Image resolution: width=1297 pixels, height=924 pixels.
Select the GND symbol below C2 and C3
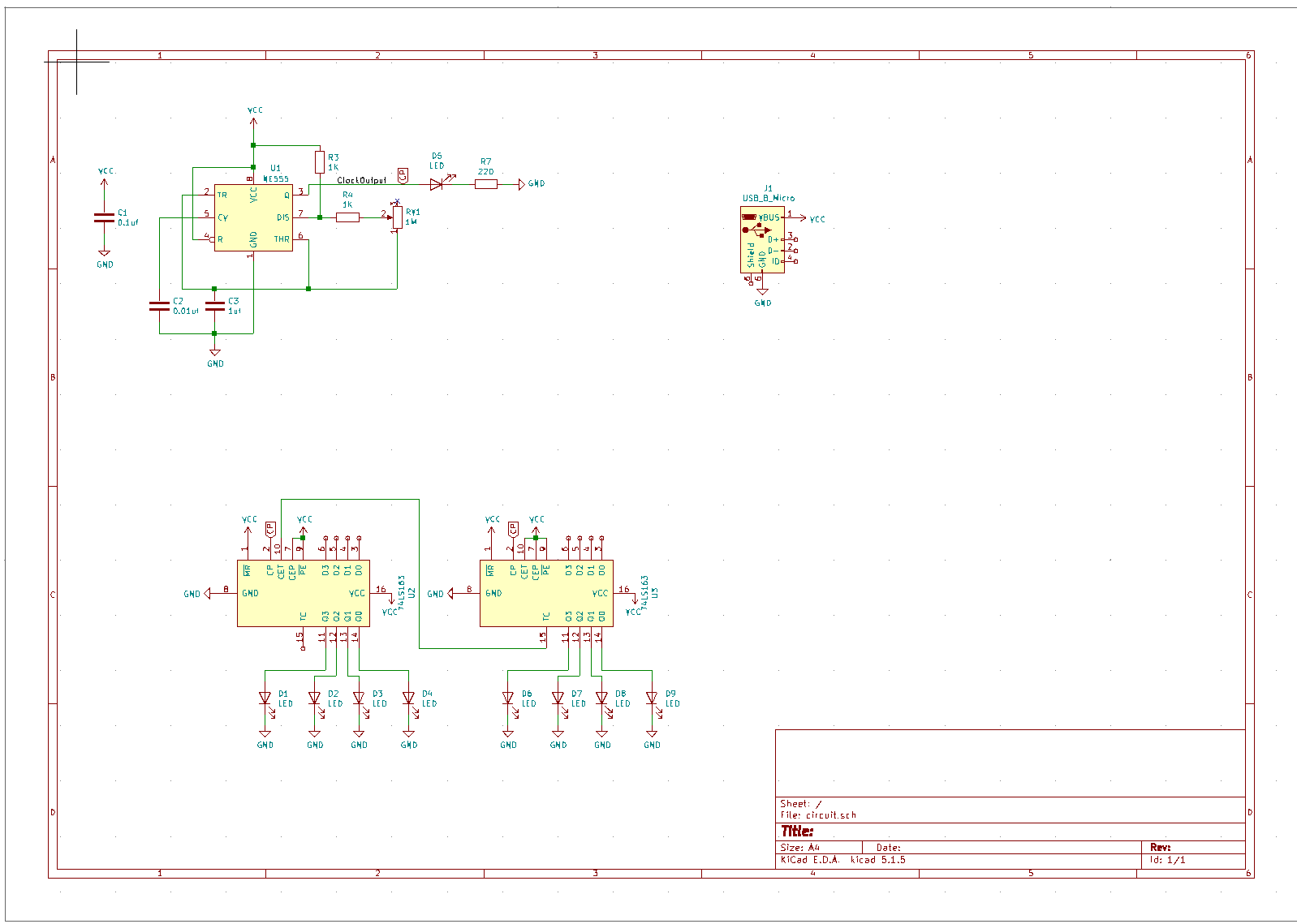(215, 359)
